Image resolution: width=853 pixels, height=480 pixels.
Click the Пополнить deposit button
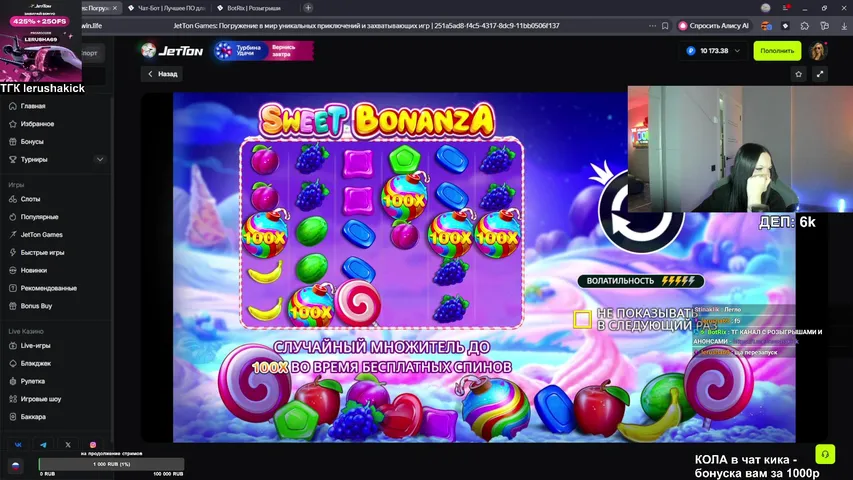(777, 51)
